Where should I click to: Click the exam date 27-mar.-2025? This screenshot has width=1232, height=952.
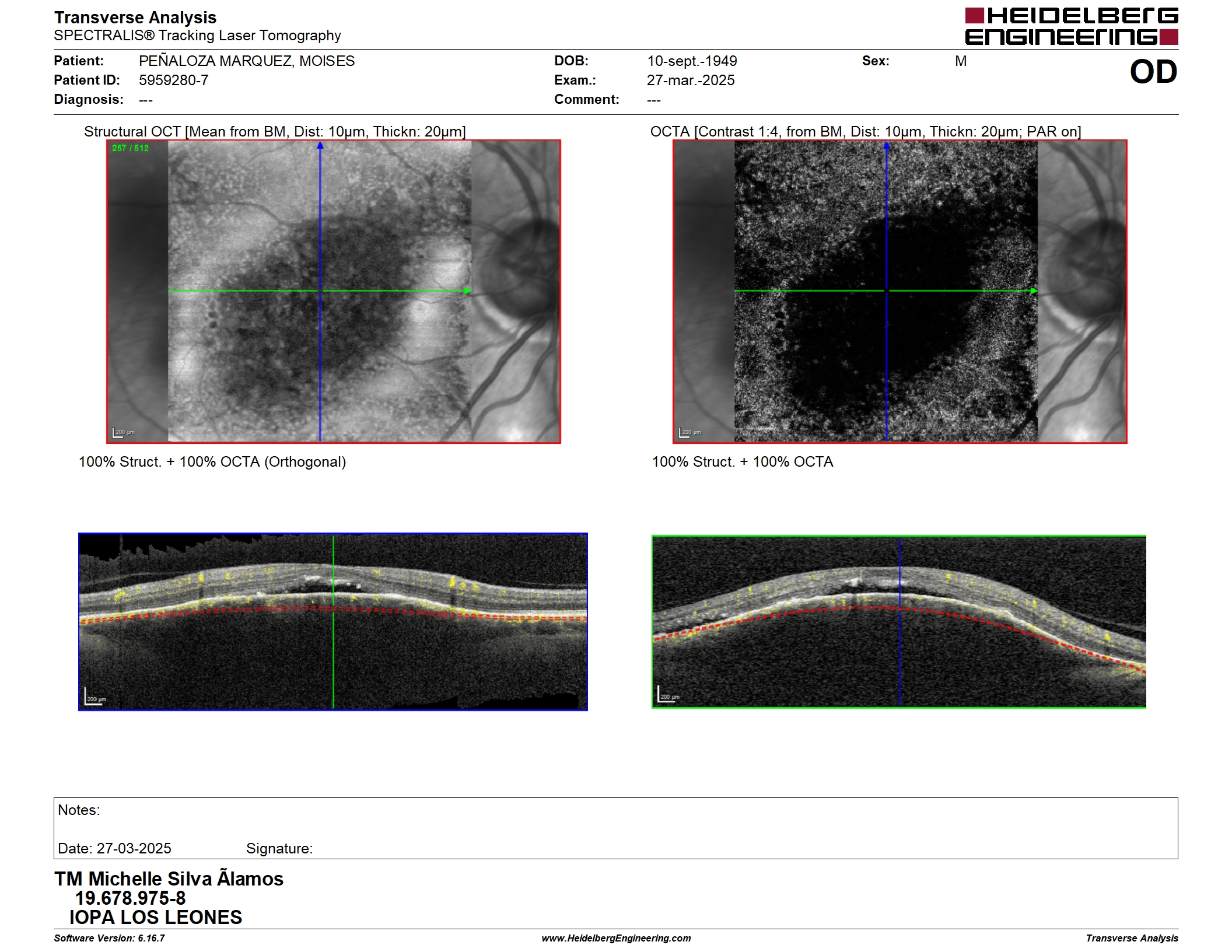tap(691, 80)
